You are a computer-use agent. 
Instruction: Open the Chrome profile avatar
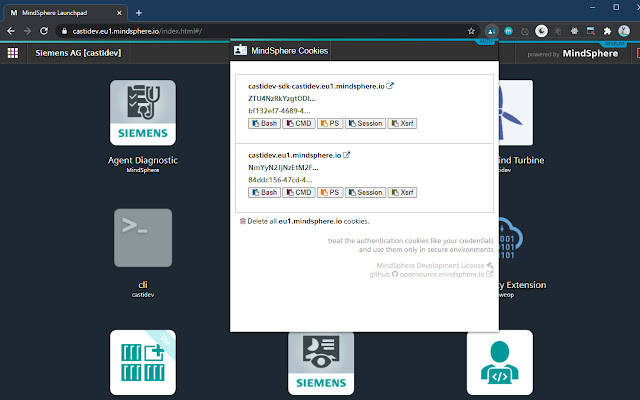click(x=624, y=31)
